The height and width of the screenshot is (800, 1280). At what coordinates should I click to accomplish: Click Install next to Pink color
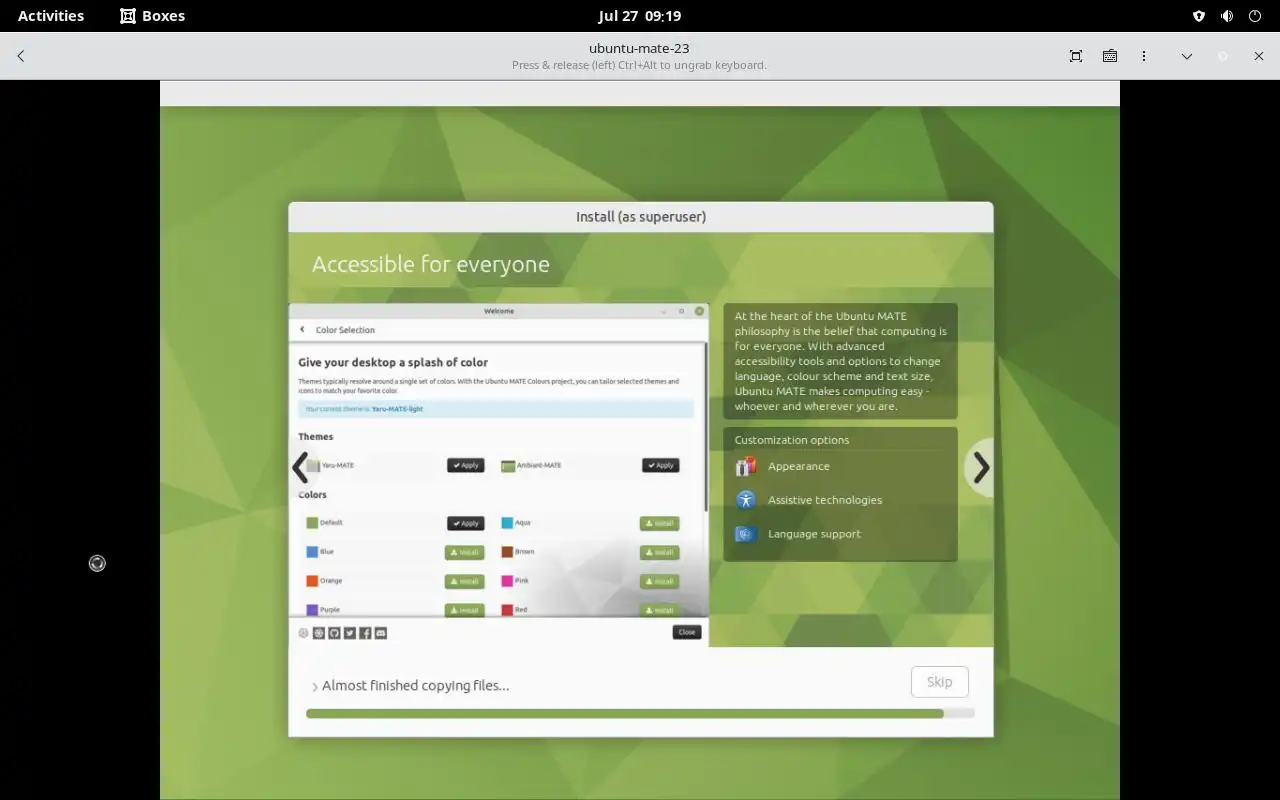tap(659, 581)
